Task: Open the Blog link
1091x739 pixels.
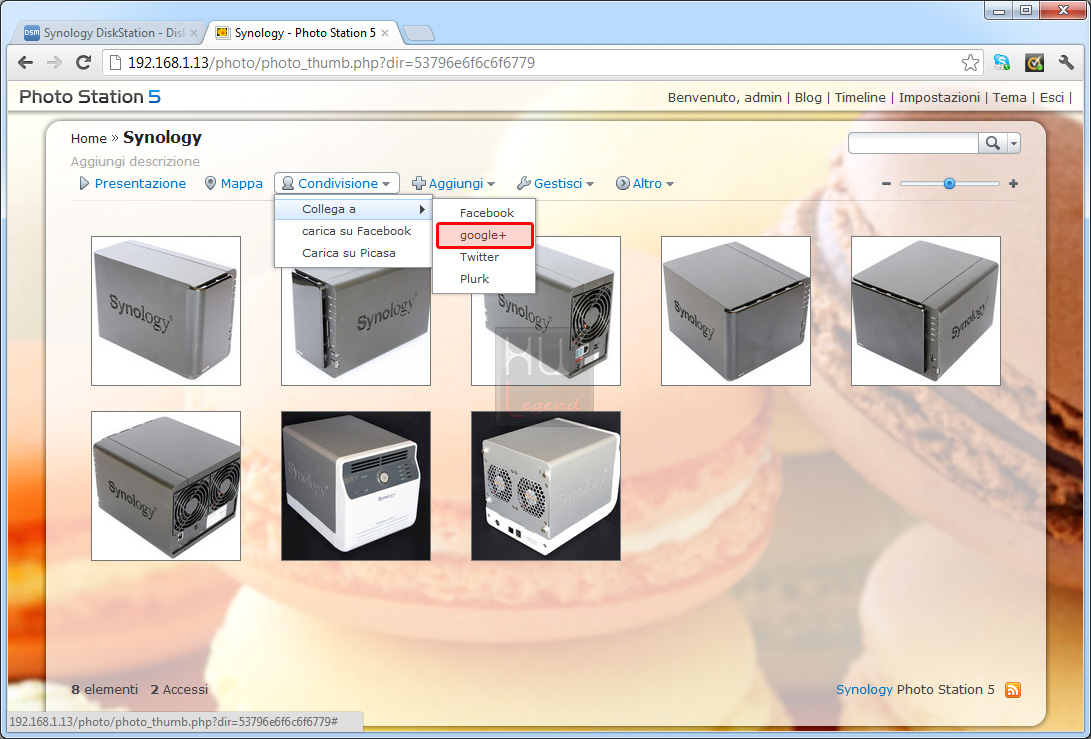Action: tap(808, 97)
